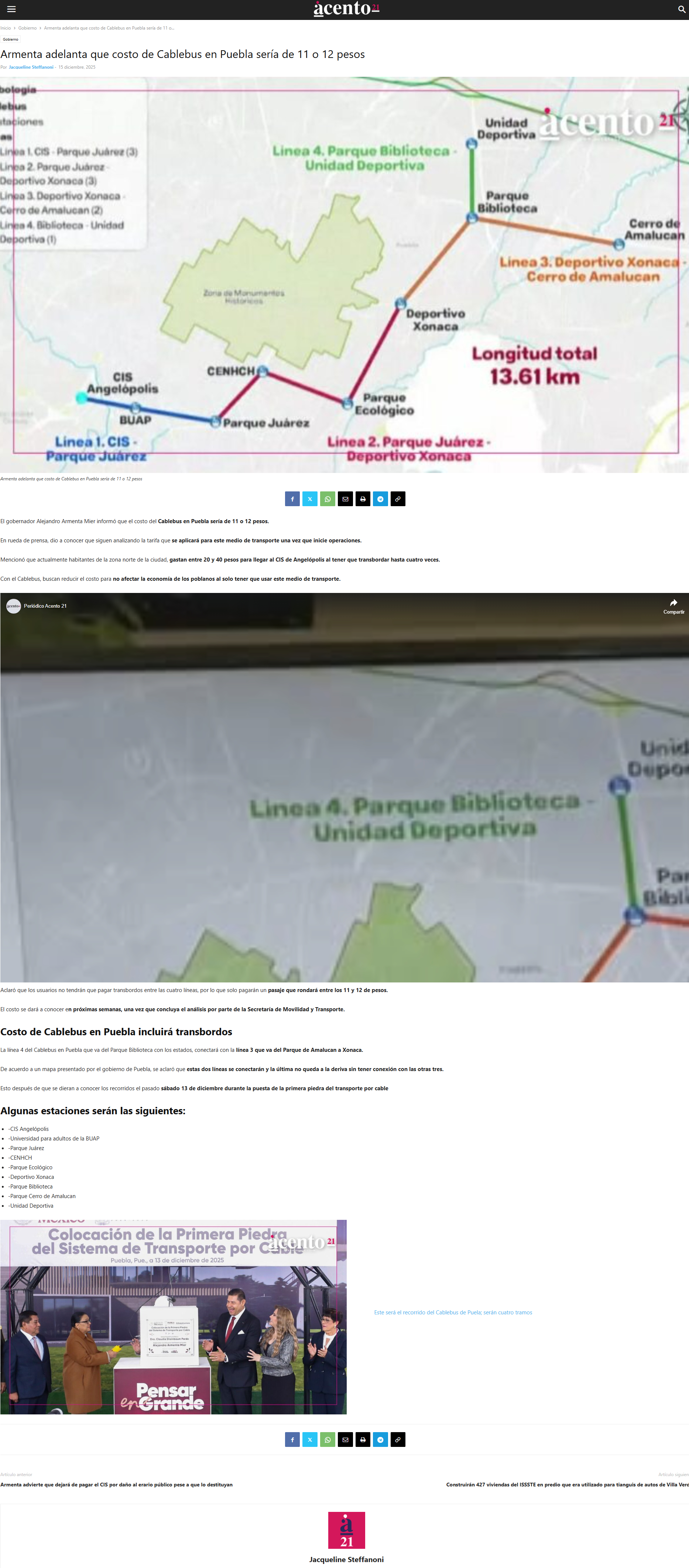Open the Primera Piedra ceremony photo thumbnail
Screen dimensions: 689x1568
174,1317
